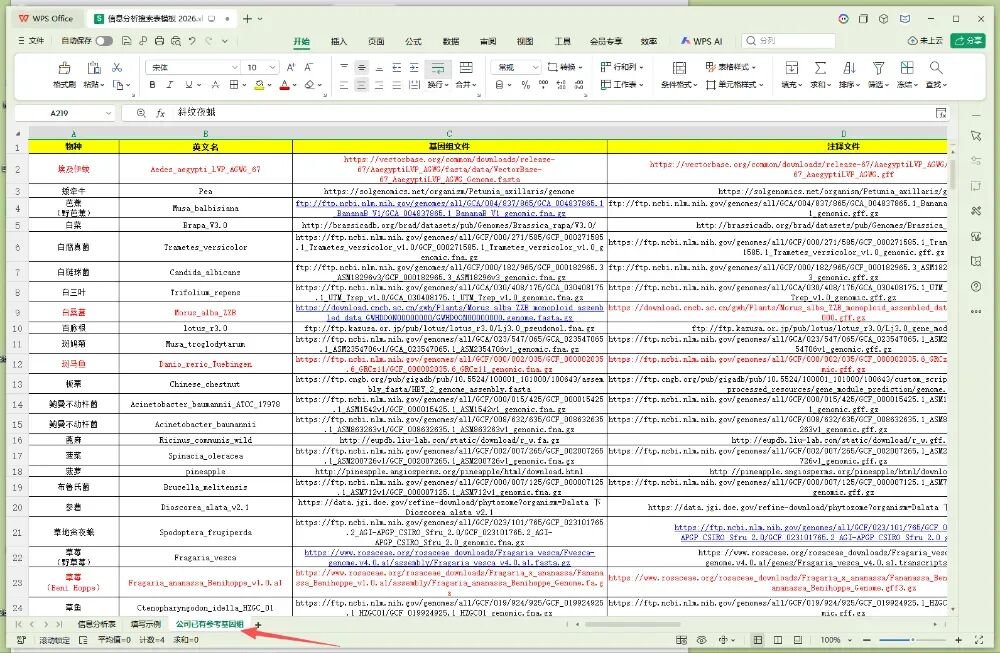Click the Freeze panes (冻结) icon
Viewport: 1000px width, 653px height.
click(x=907, y=68)
